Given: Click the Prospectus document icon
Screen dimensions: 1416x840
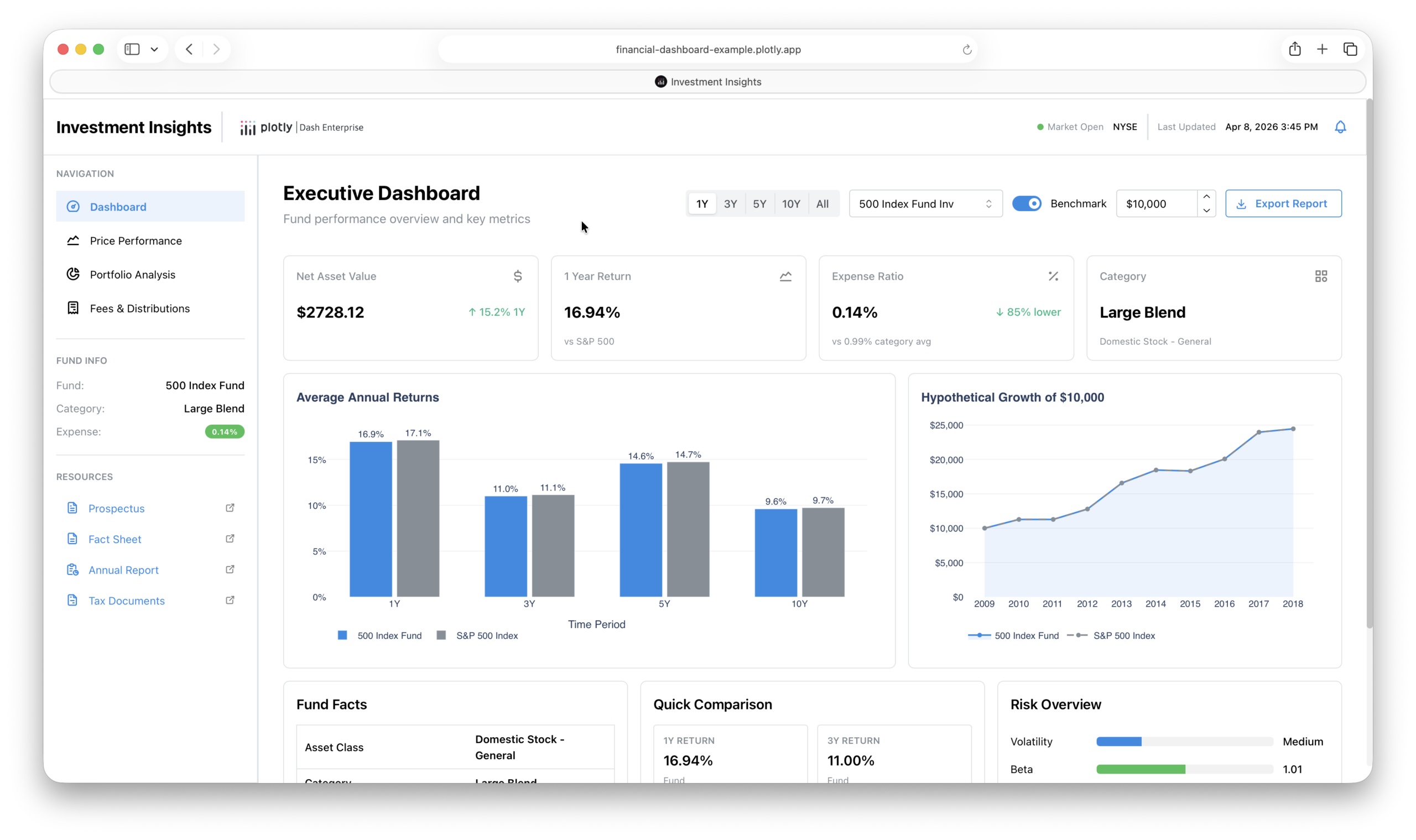Looking at the screenshot, I should coord(72,508).
